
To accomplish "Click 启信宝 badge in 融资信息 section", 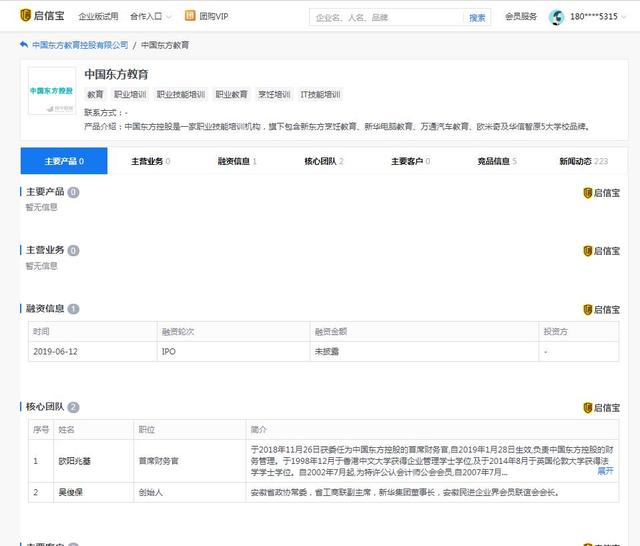I will click(x=600, y=310).
